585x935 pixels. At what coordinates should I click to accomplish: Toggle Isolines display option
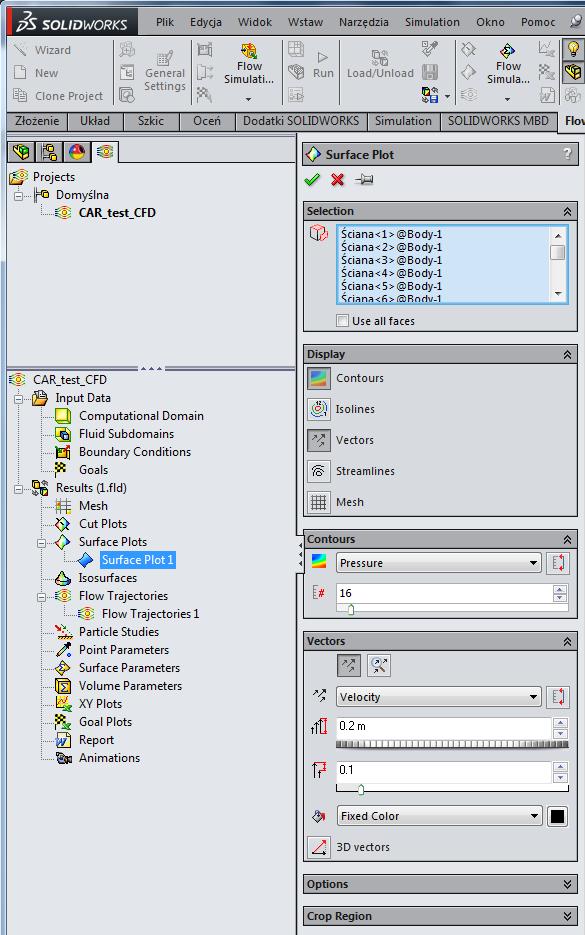point(318,410)
